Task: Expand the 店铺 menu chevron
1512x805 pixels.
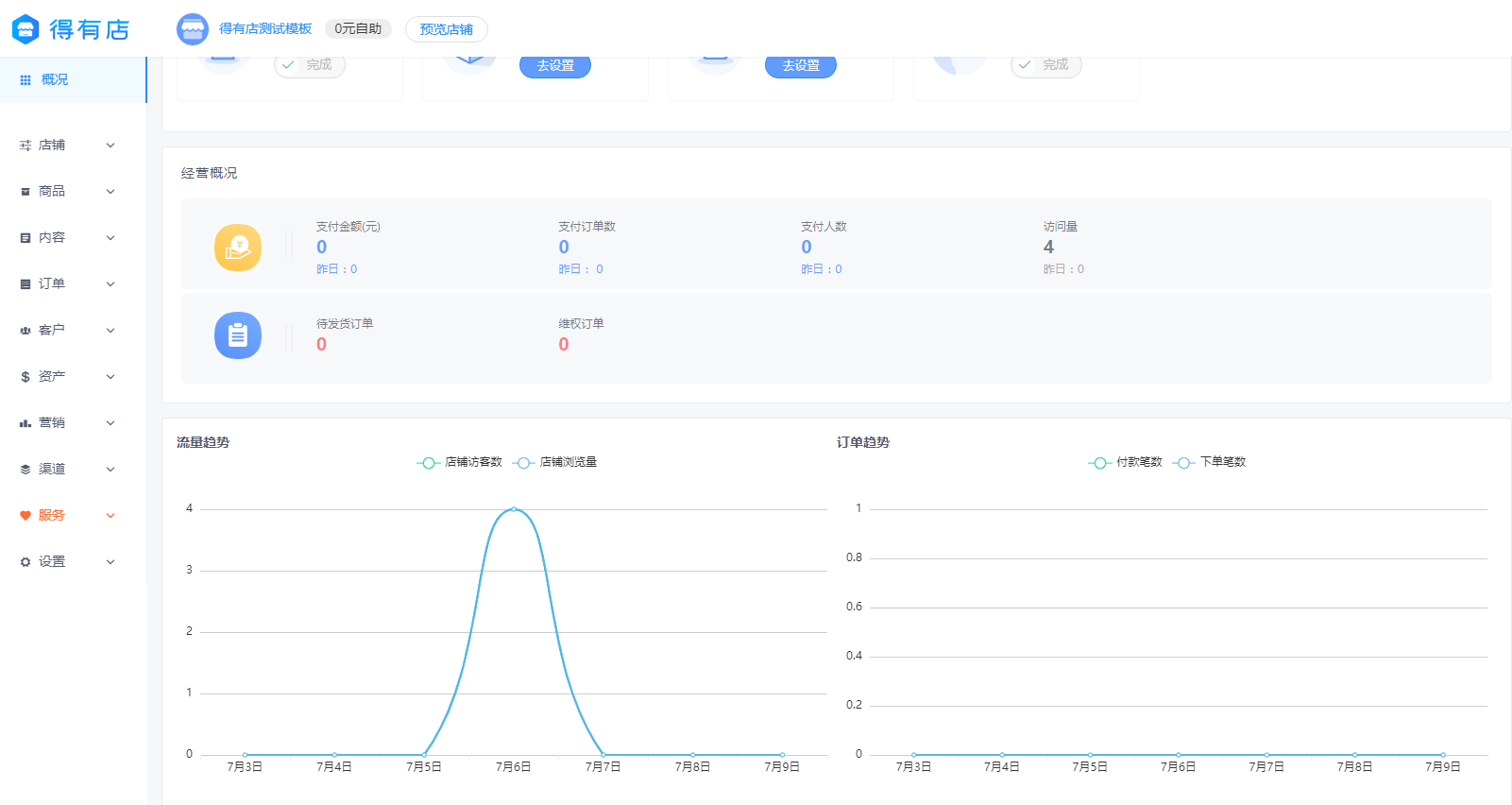Action: [110, 146]
